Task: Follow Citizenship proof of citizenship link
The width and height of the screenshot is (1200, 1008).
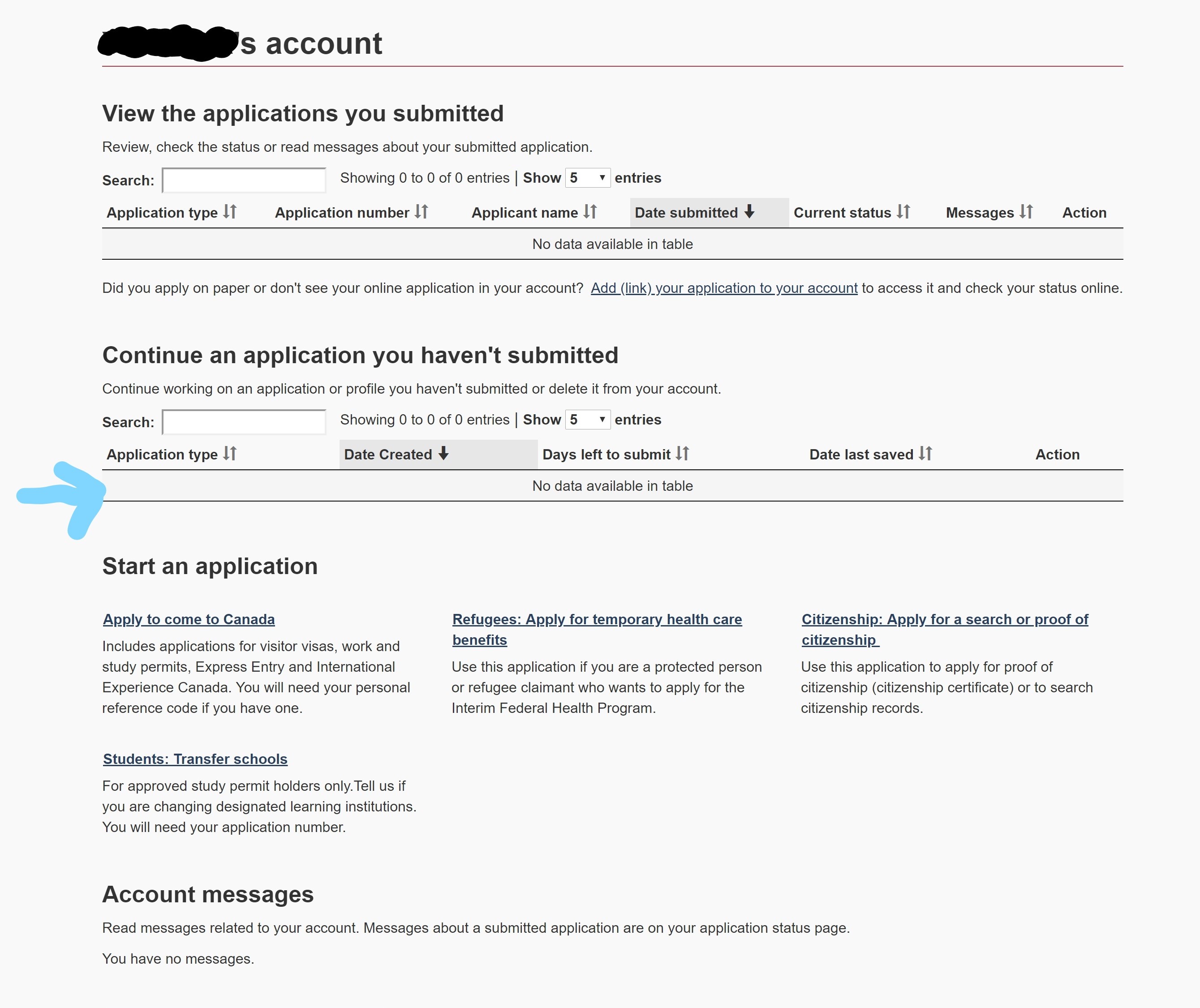Action: point(944,619)
